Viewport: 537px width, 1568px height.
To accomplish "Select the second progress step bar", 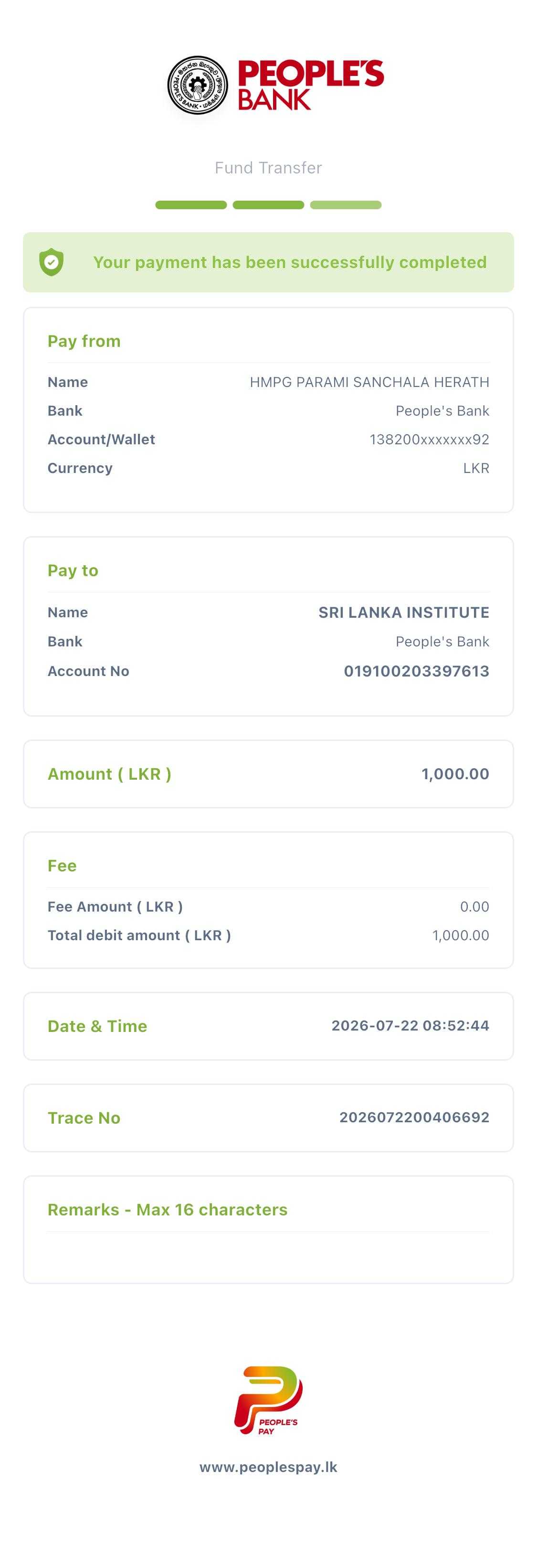I will (268, 205).
